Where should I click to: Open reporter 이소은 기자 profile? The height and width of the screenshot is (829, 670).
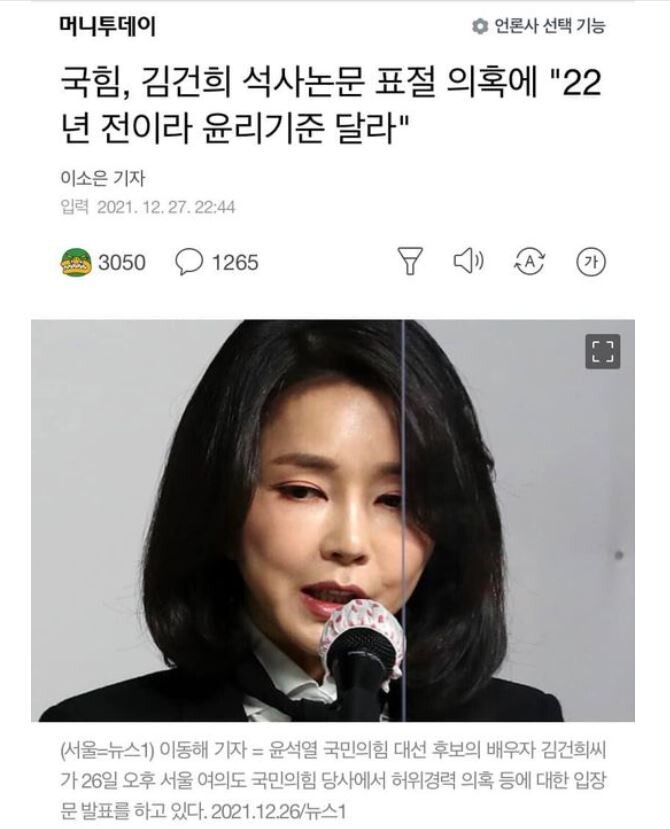[102, 179]
